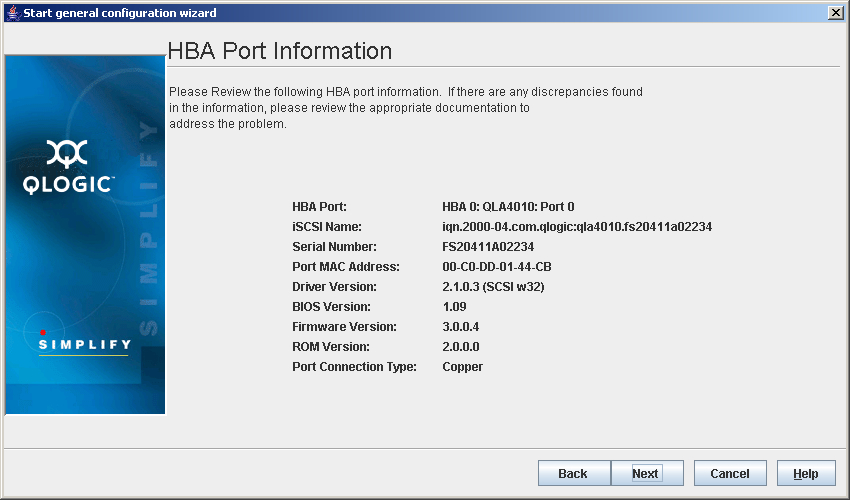Click the SIMPLIFY text on the banner
Image resolution: width=850 pixels, height=500 pixels.
click(x=84, y=345)
